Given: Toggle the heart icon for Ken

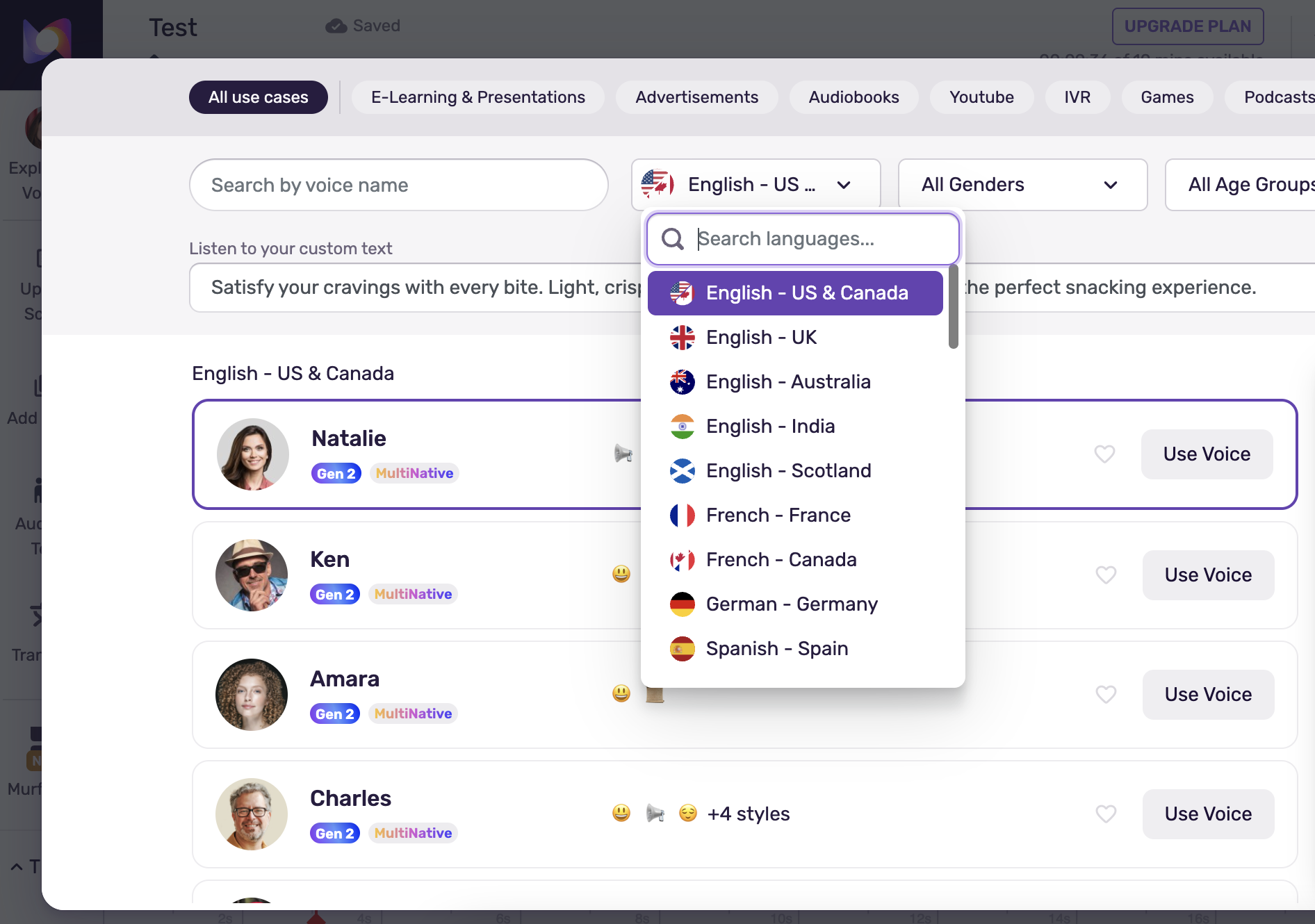Looking at the screenshot, I should point(1106,575).
